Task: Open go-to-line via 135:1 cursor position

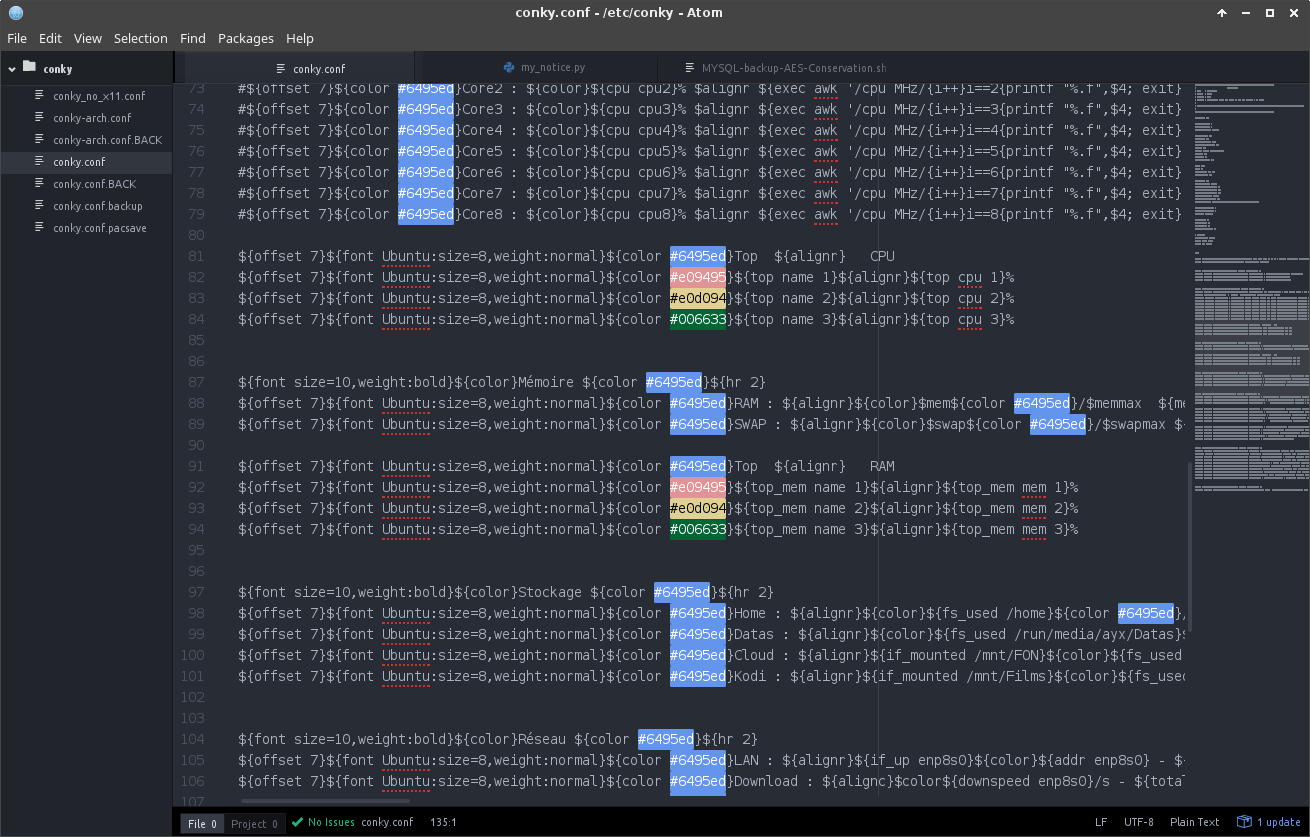Action: tap(443, 822)
